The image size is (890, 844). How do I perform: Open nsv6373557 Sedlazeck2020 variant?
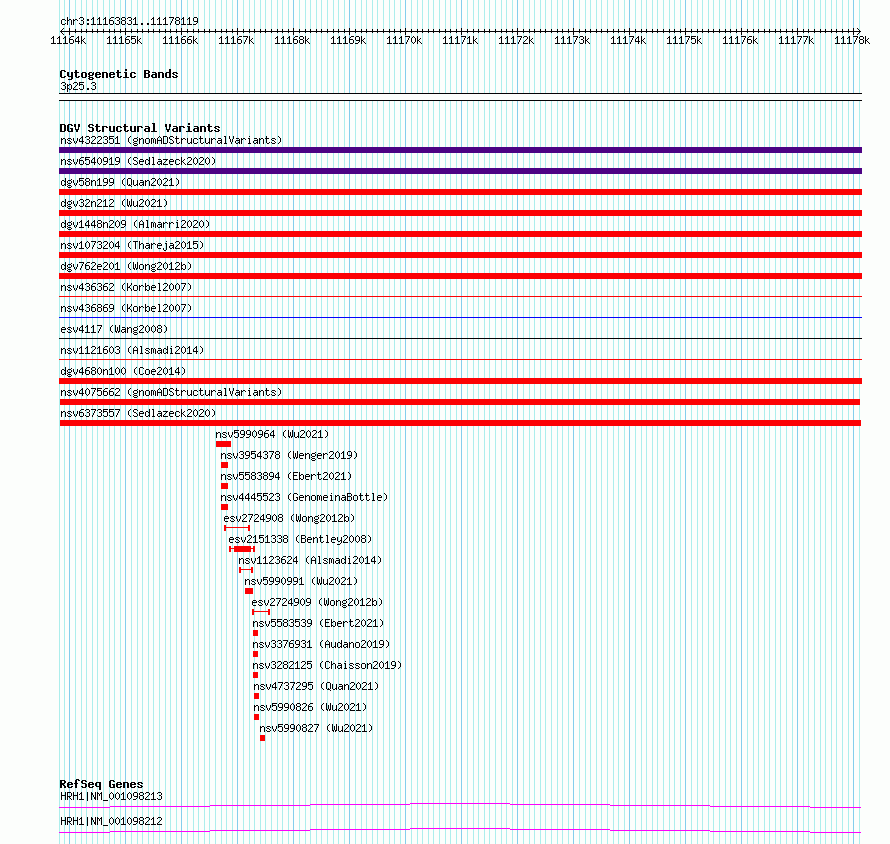coord(138,413)
